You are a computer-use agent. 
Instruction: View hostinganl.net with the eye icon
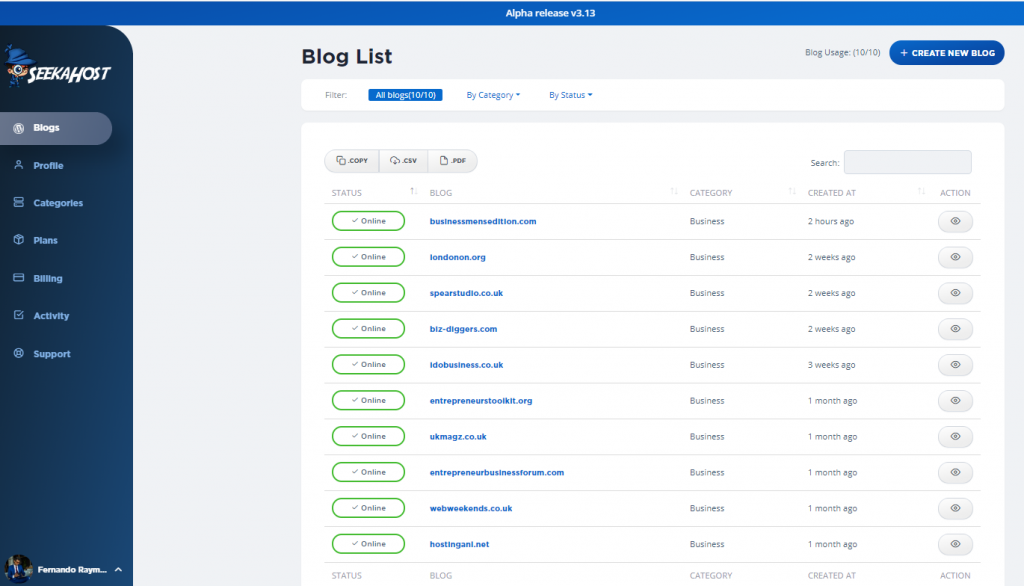(955, 544)
